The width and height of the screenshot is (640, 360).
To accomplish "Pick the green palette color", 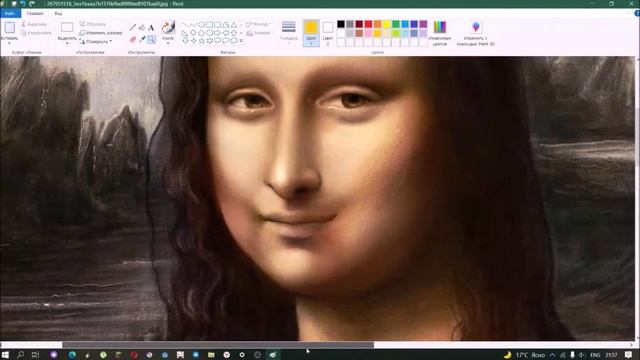I will point(396,24).
